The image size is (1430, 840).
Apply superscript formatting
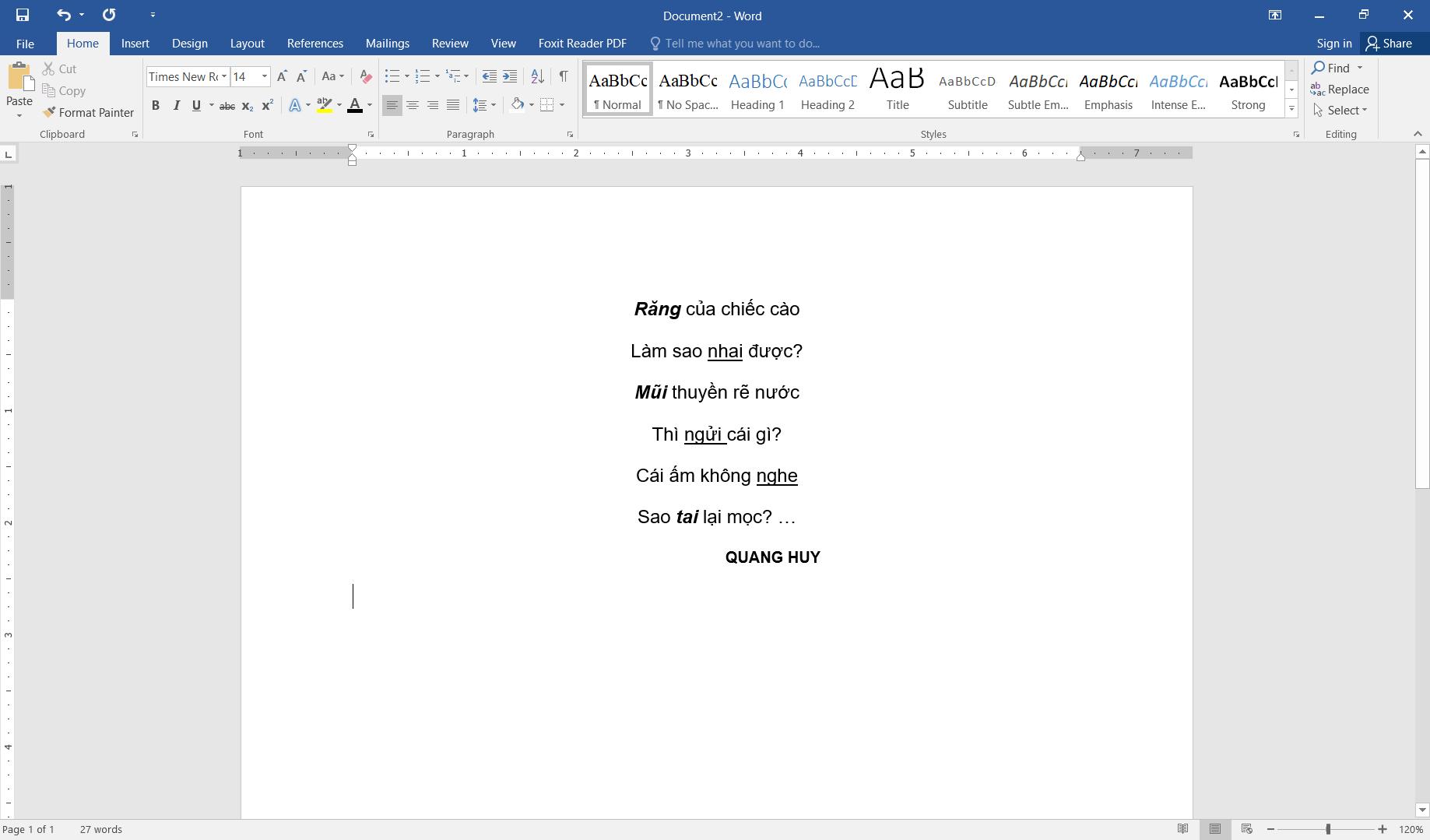pos(267,105)
